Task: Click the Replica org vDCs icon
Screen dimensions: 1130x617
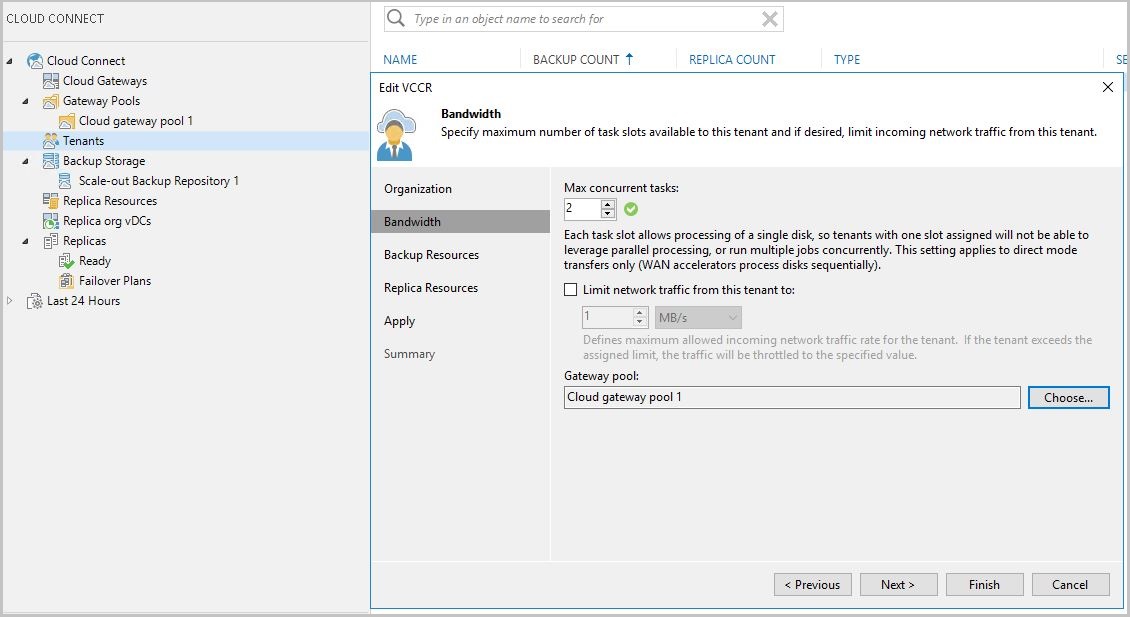Action: pos(49,220)
